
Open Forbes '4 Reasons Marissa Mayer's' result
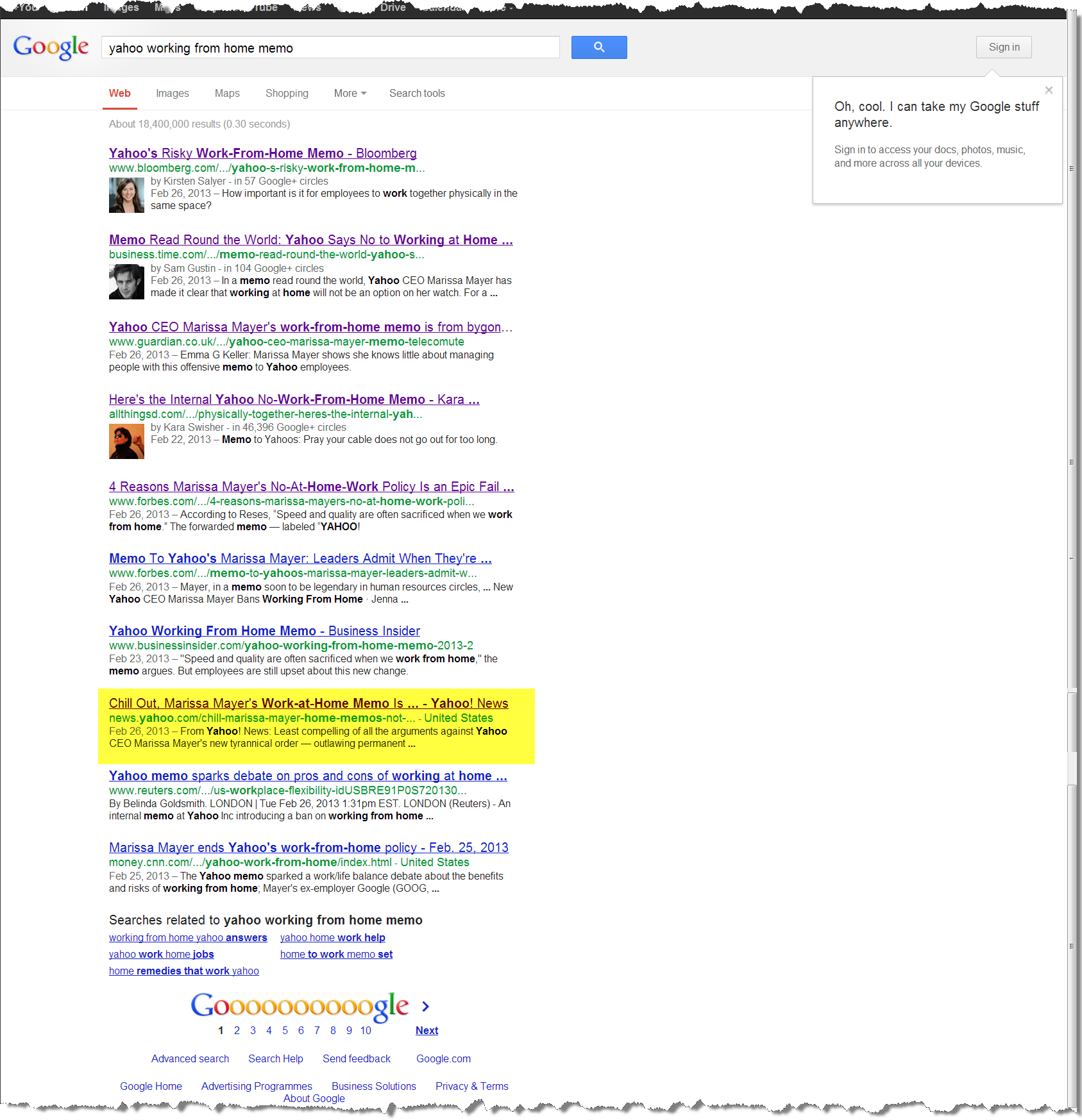312,487
